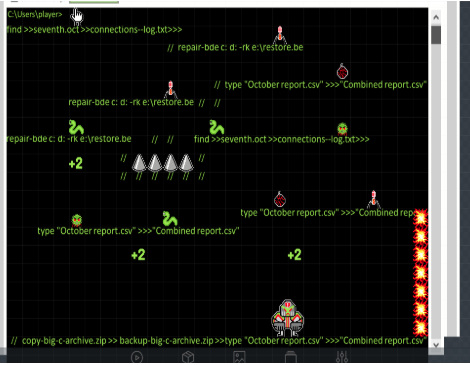Click the 'C:\Users\player>' prompt text
Screen dimensions: 470x365
click(35, 14)
